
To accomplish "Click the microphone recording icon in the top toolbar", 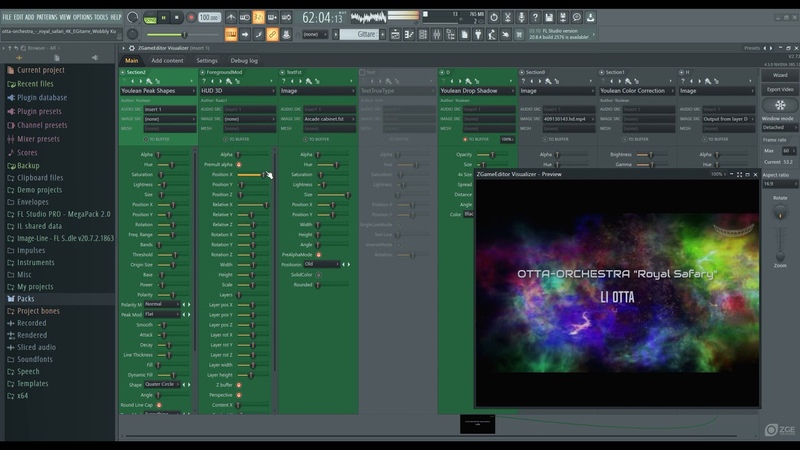I will click(x=521, y=17).
